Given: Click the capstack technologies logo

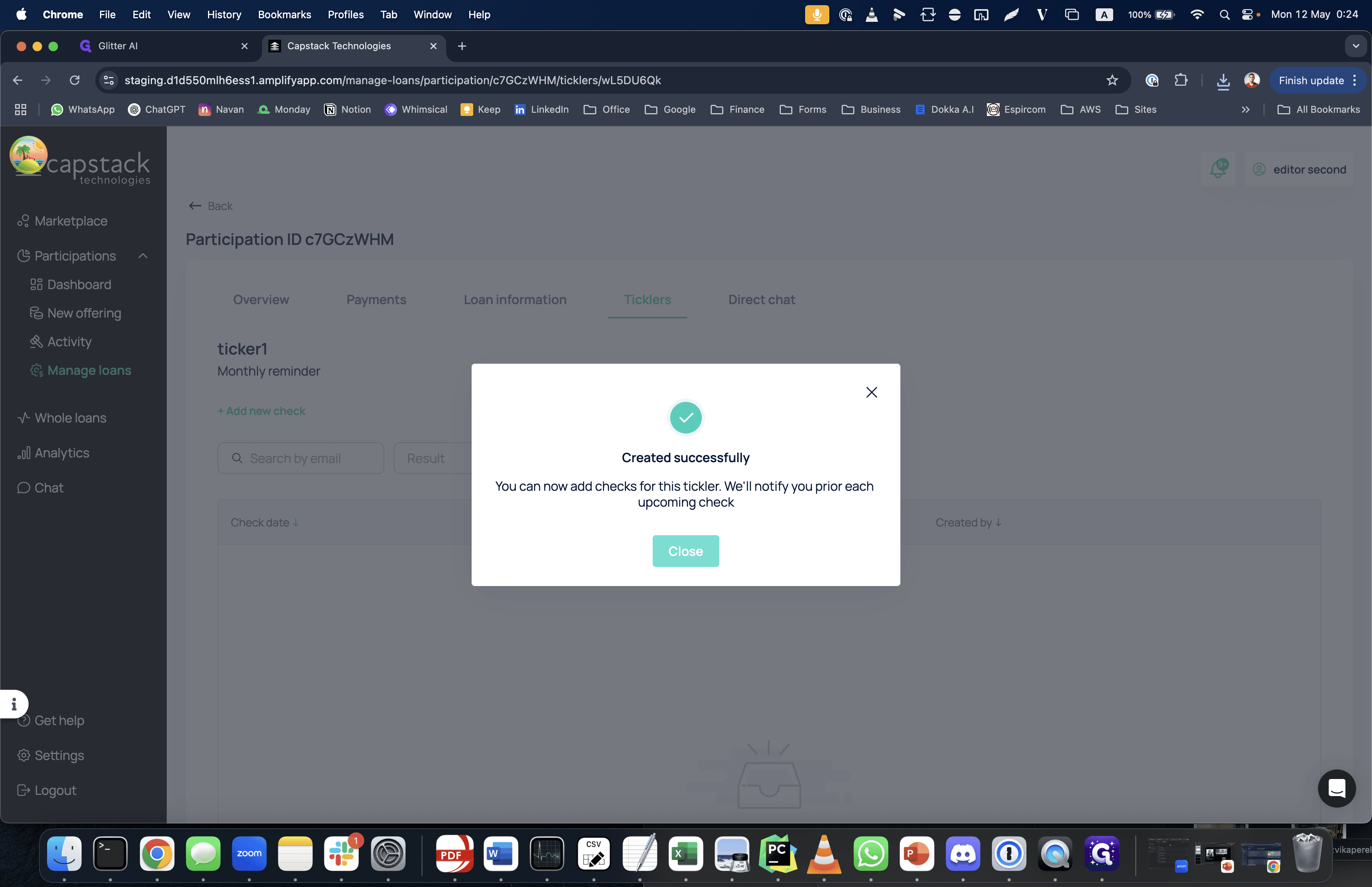Looking at the screenshot, I should pos(80,161).
